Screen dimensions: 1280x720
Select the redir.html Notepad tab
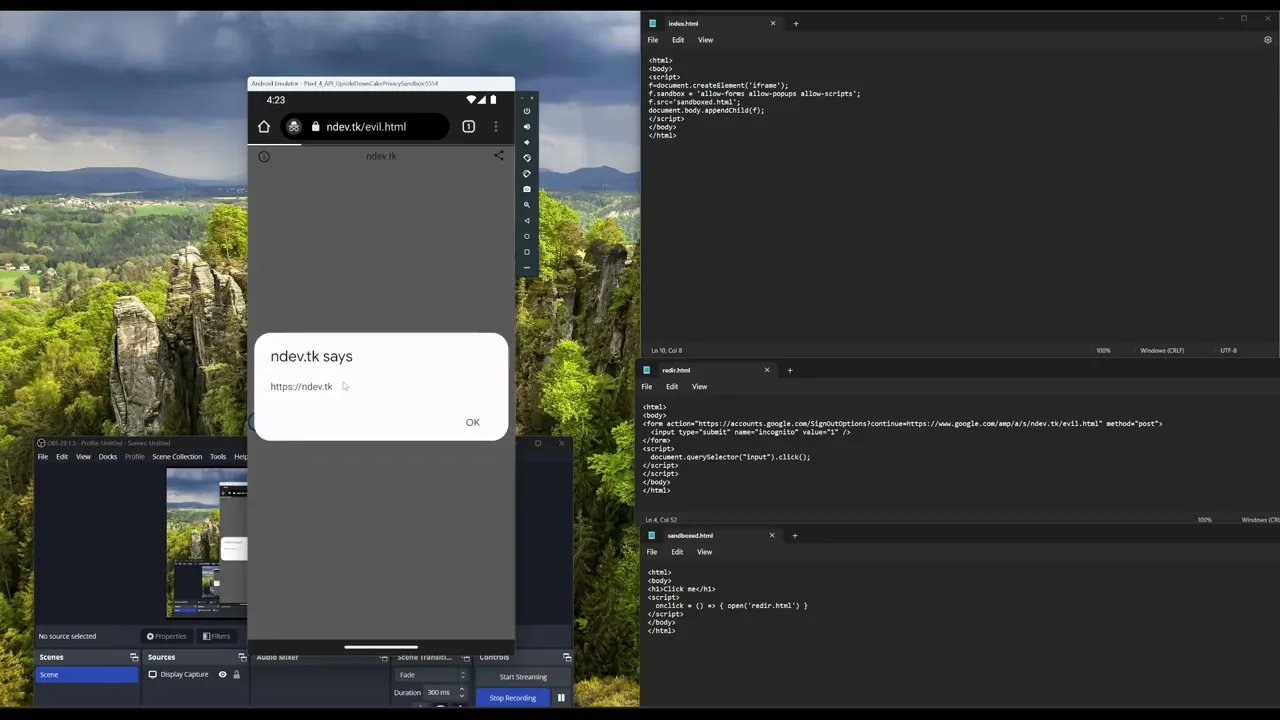click(x=706, y=370)
